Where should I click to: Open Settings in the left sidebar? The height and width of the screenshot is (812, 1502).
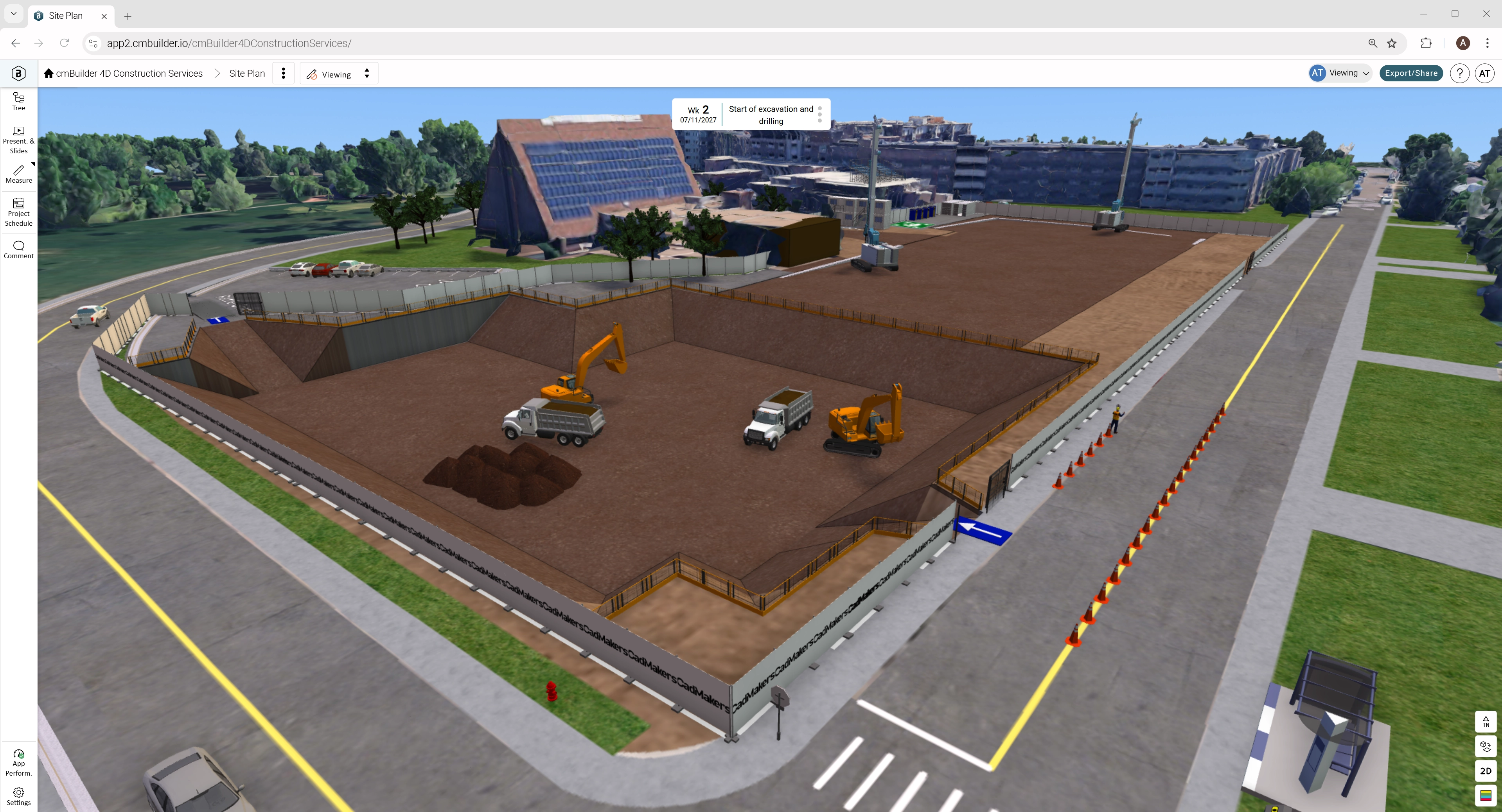click(19, 796)
